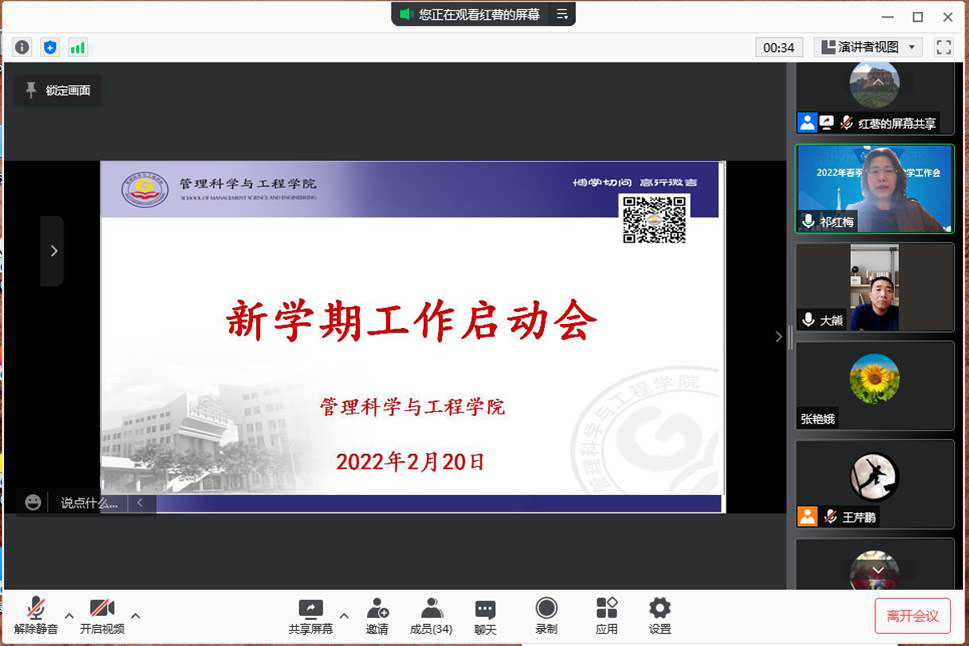Click Share Screen (共享屏幕) button
The width and height of the screenshot is (969, 646).
(311, 616)
